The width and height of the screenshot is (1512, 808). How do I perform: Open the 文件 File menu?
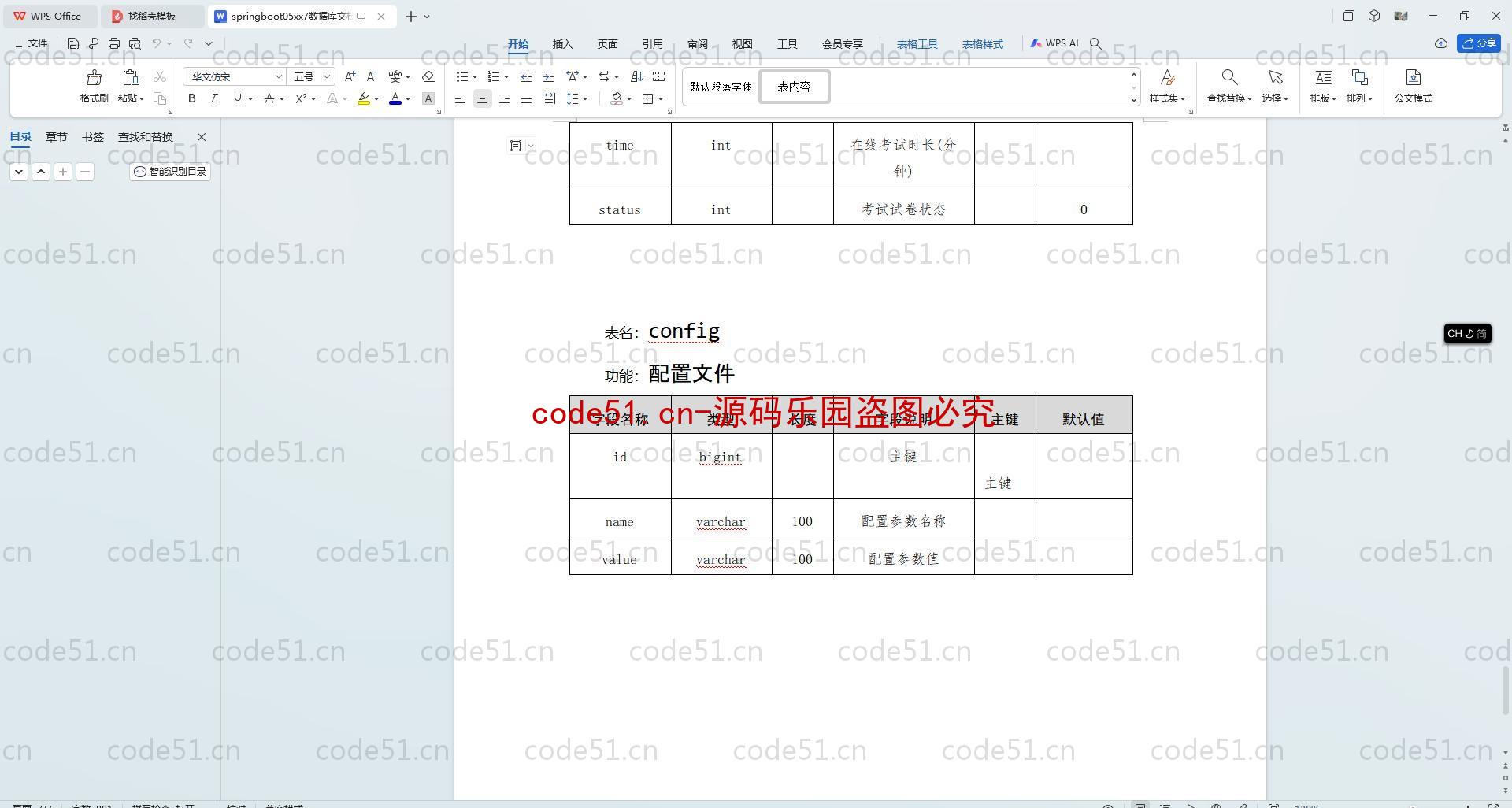(x=31, y=43)
